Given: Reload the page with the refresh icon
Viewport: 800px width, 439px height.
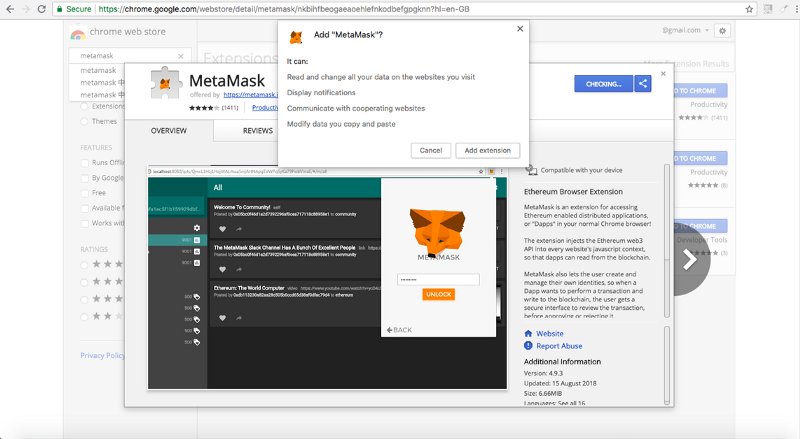Looking at the screenshot, I should click(x=41, y=9).
